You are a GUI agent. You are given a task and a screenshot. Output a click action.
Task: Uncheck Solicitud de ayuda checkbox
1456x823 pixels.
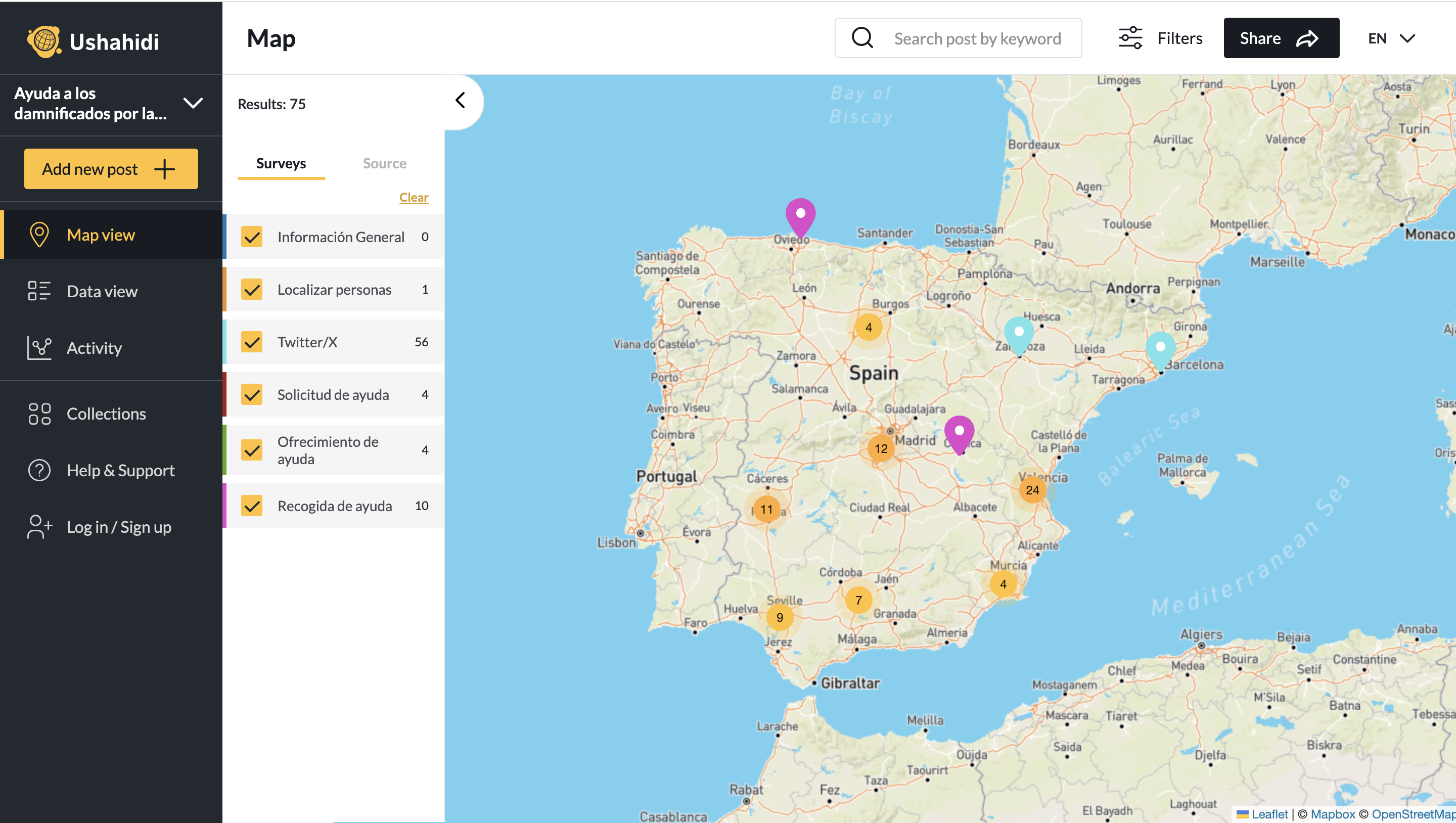[252, 394]
